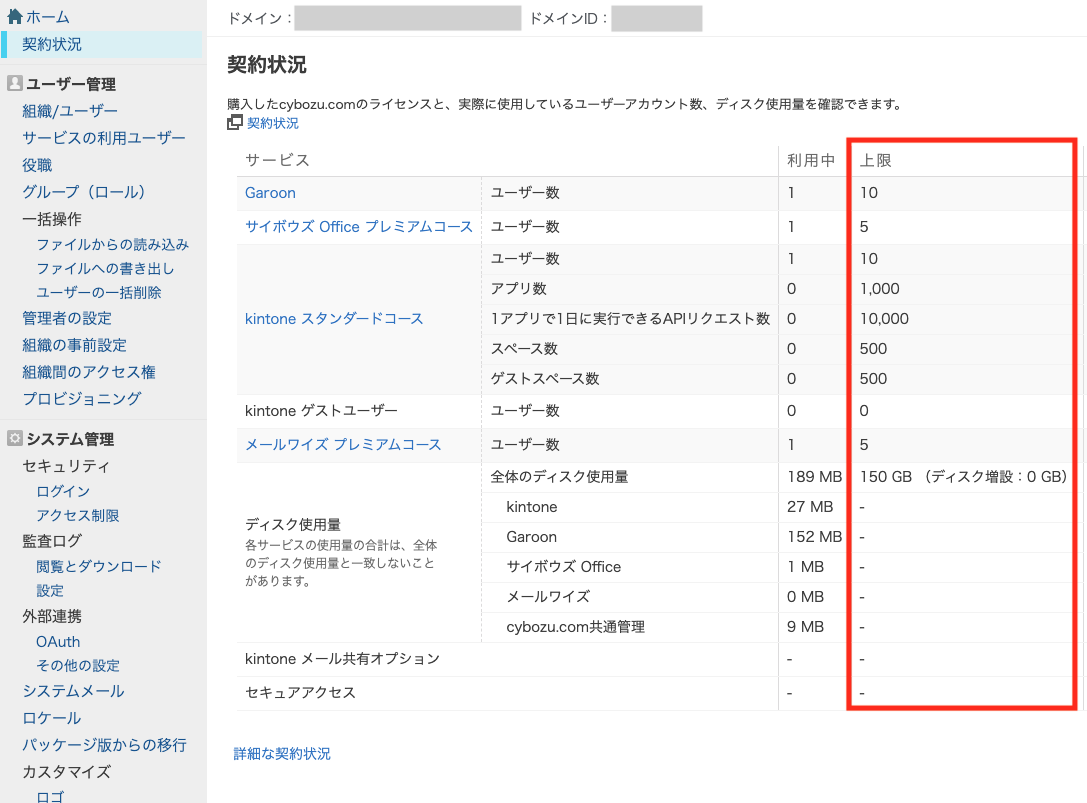
Task: Click the Garoon service link
Action: (270, 193)
